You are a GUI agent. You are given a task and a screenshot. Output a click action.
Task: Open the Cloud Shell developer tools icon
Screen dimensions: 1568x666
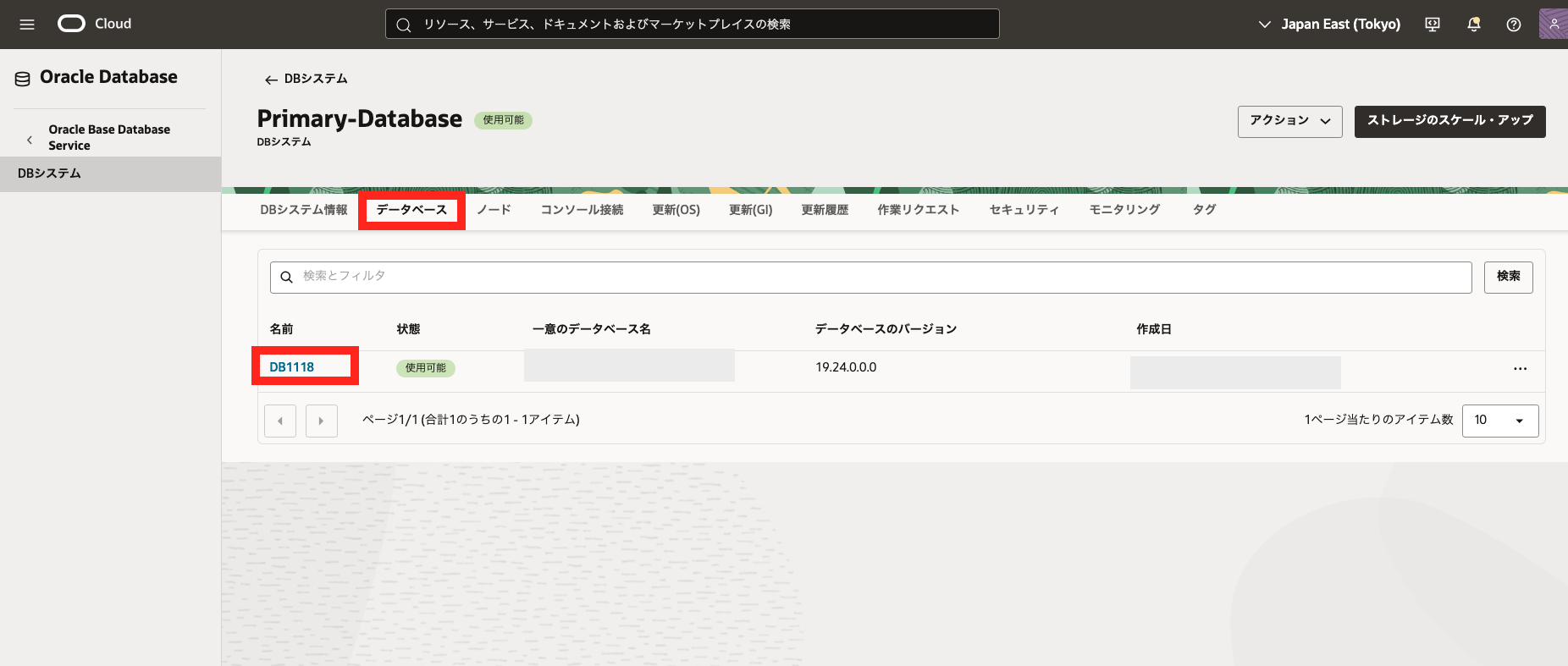(1433, 25)
